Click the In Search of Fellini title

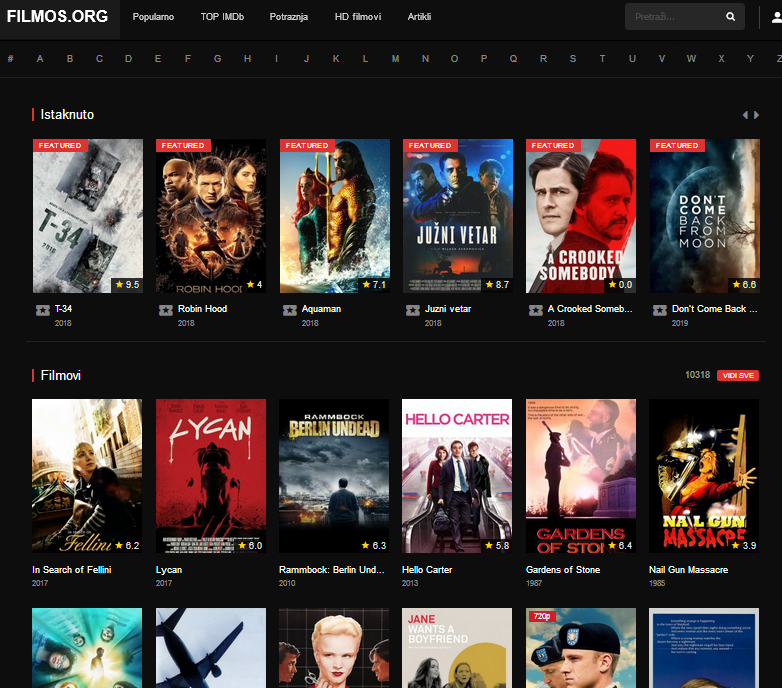tap(72, 569)
